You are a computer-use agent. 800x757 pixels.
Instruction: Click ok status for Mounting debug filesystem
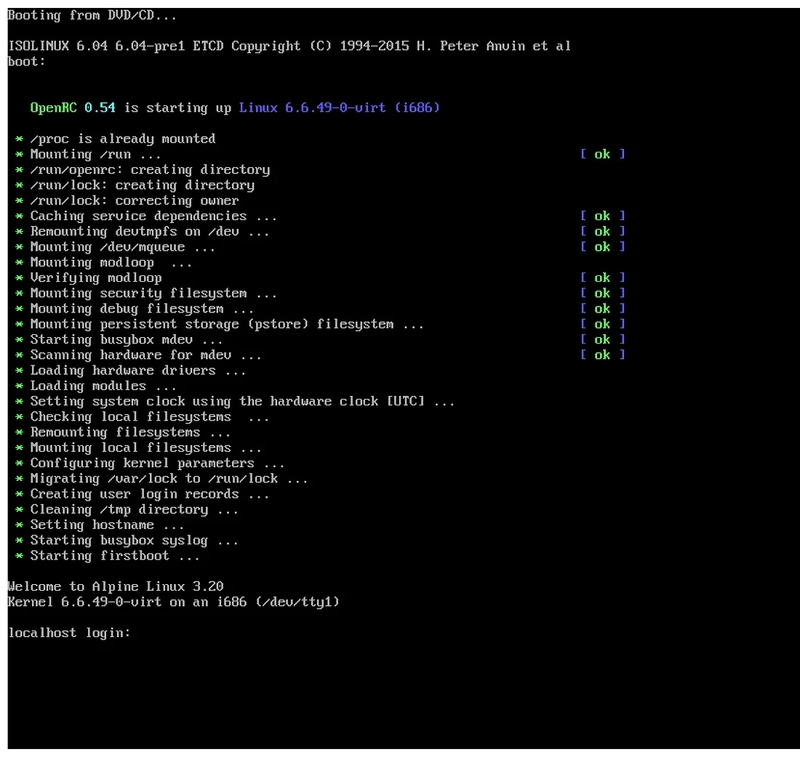point(603,309)
